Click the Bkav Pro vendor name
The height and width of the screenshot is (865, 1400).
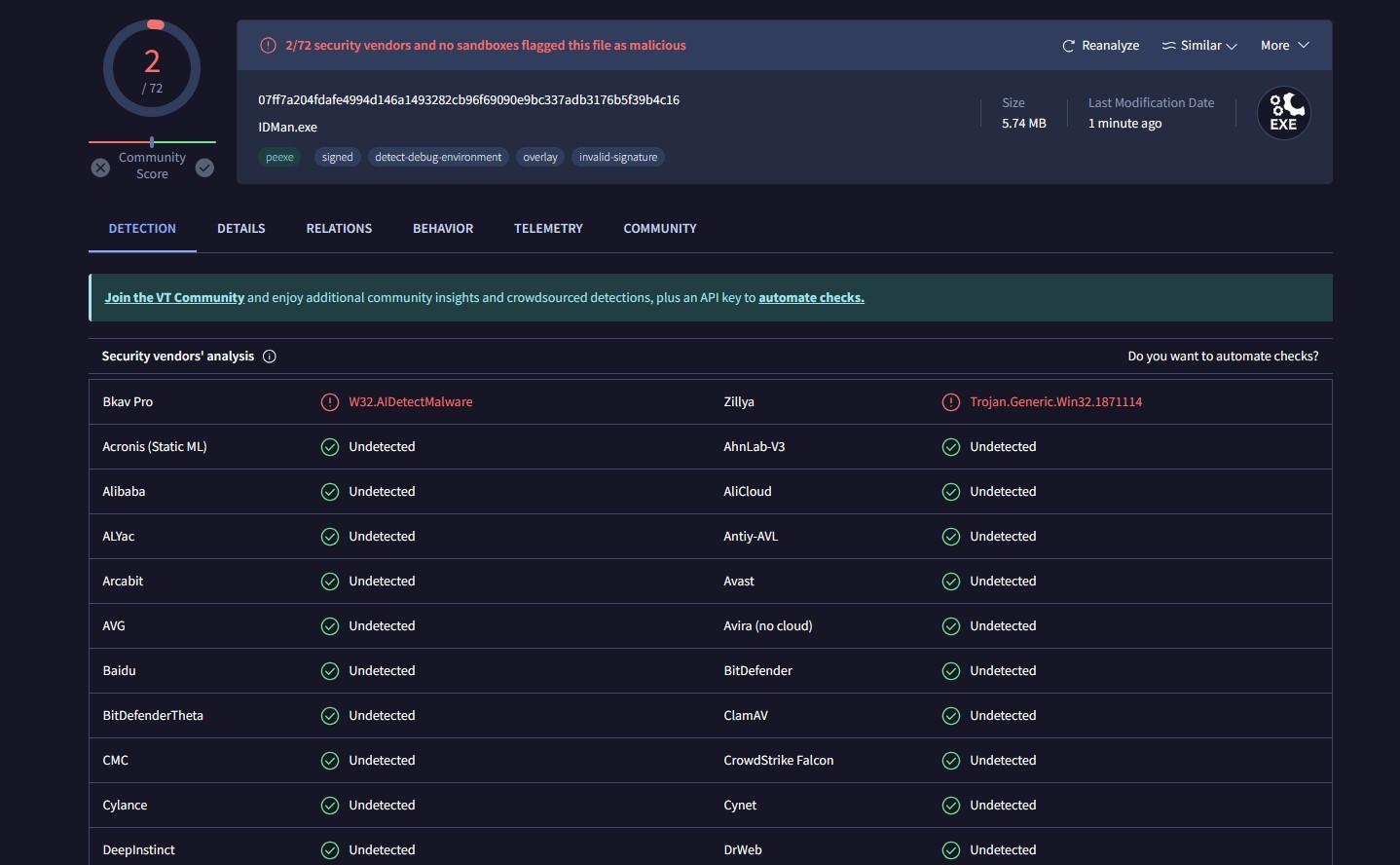point(128,402)
